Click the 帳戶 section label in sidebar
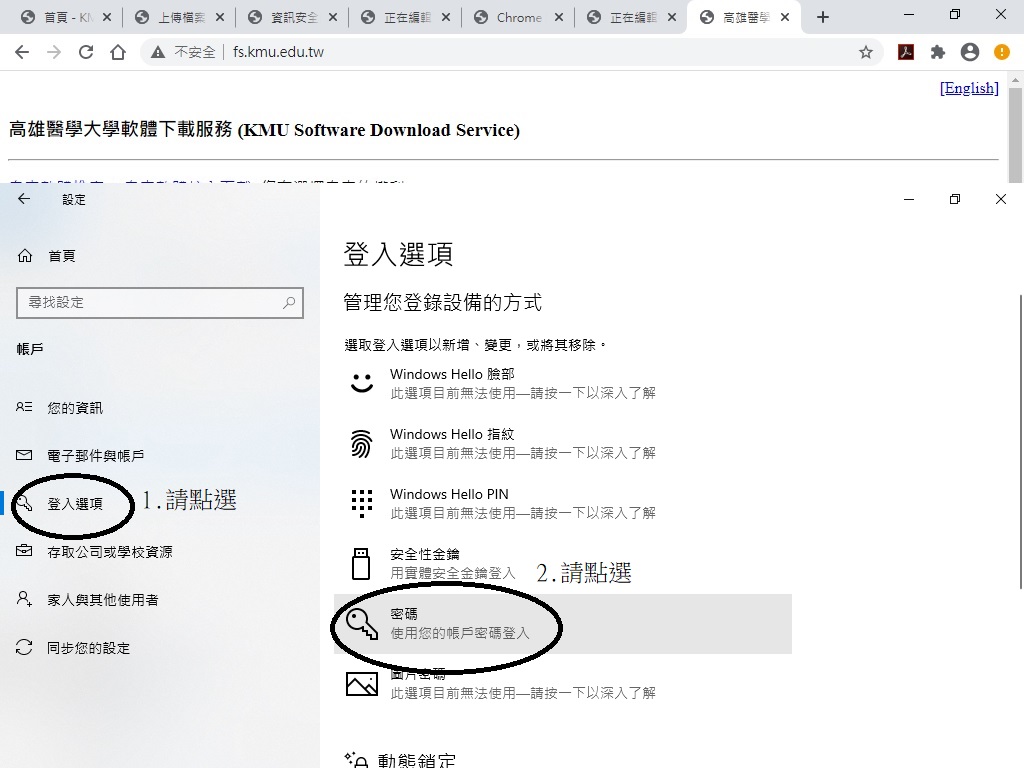Image resolution: width=1024 pixels, height=768 pixels. (x=30, y=349)
